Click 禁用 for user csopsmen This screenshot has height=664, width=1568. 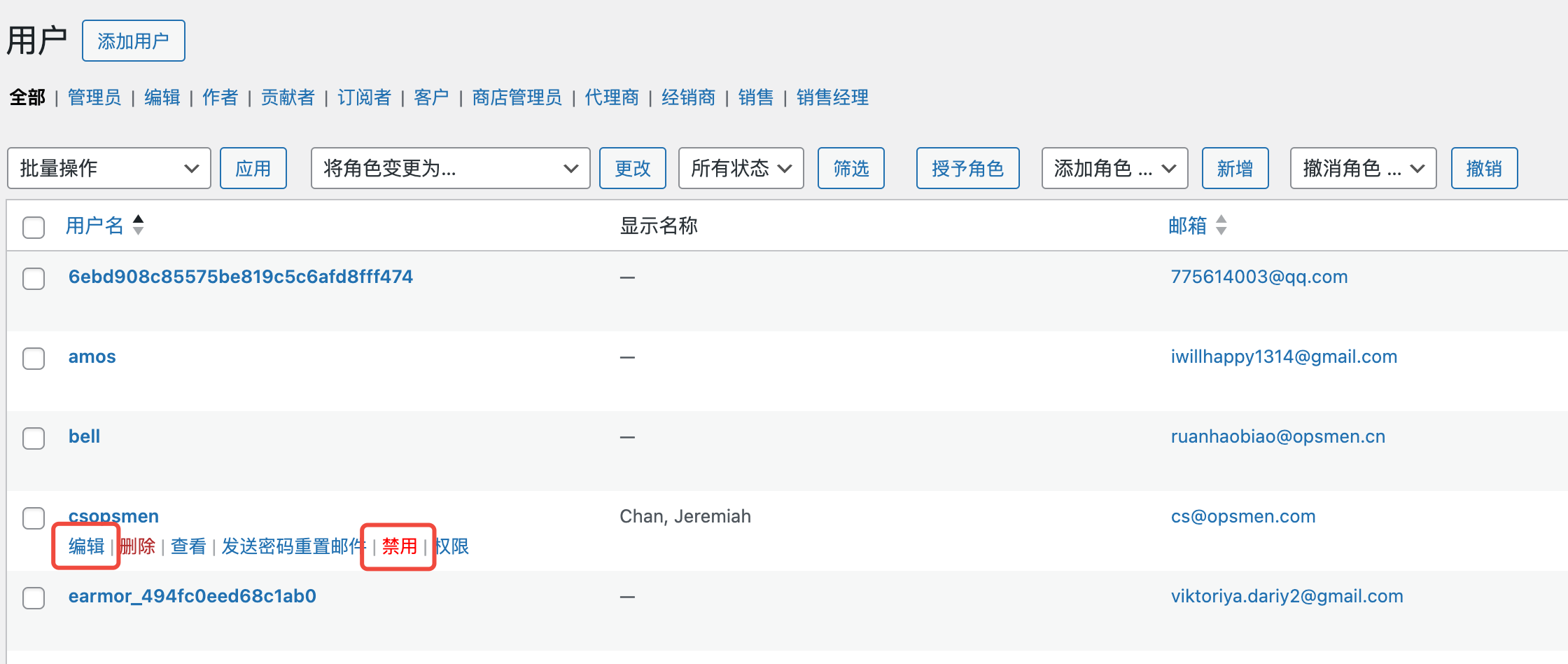point(400,546)
